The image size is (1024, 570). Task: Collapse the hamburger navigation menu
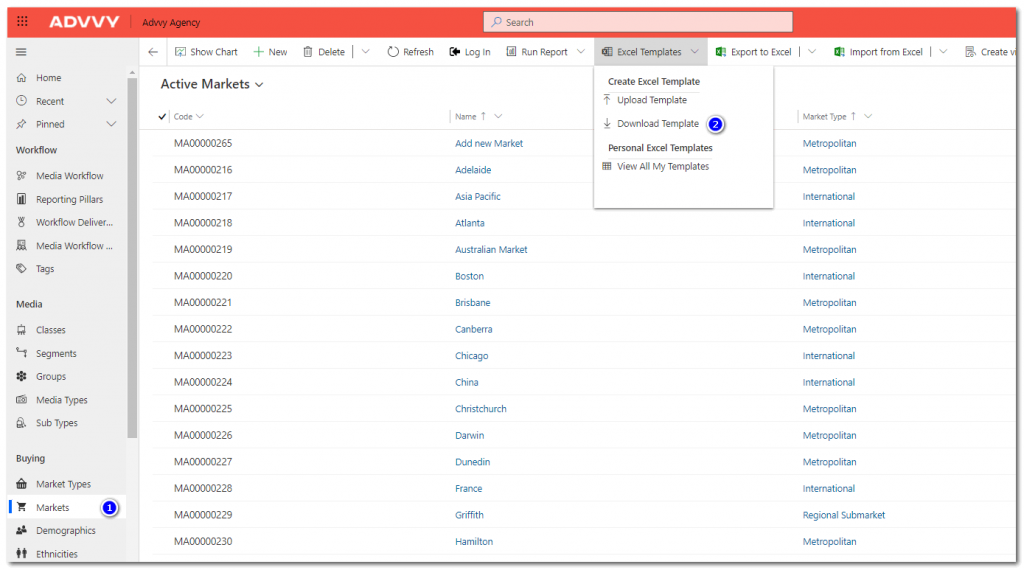click(21, 52)
